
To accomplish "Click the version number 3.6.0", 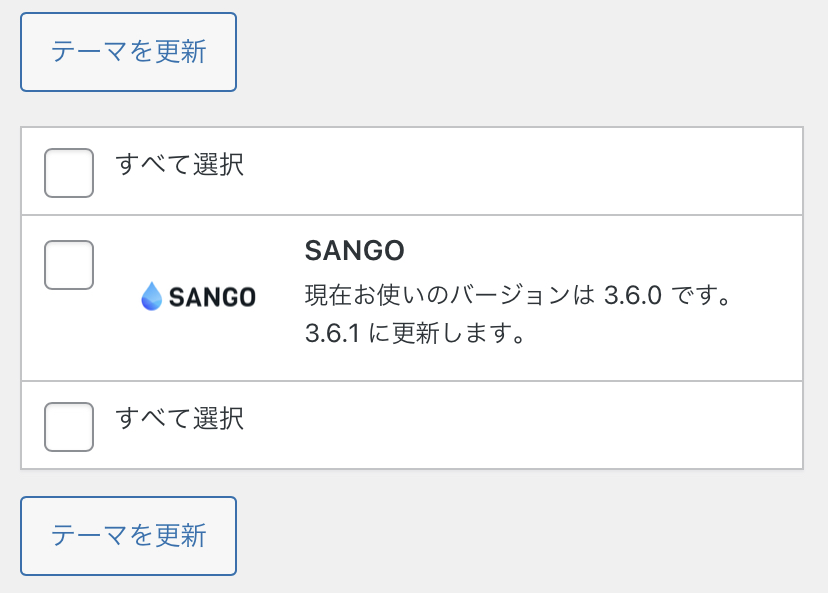I will (632, 295).
